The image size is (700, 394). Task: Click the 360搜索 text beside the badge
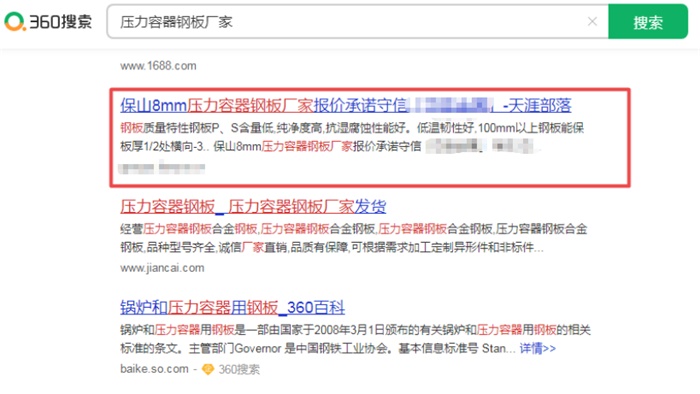click(x=239, y=369)
